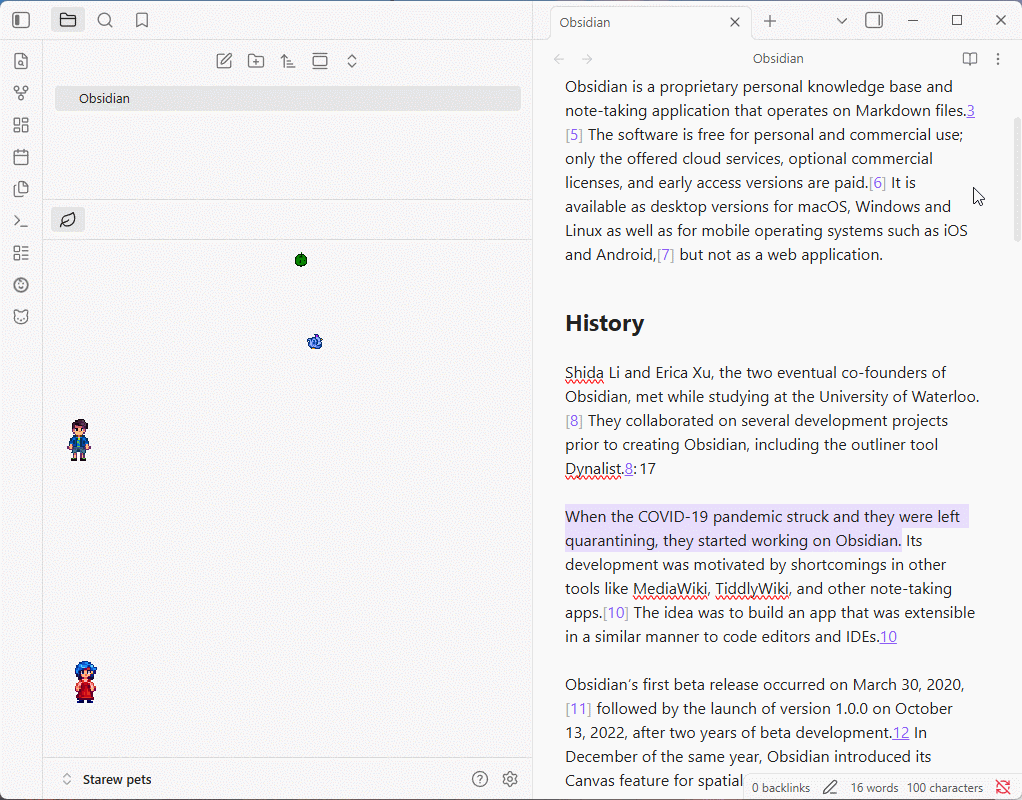
Task: Follow citation link [6]
Action: click(x=877, y=183)
